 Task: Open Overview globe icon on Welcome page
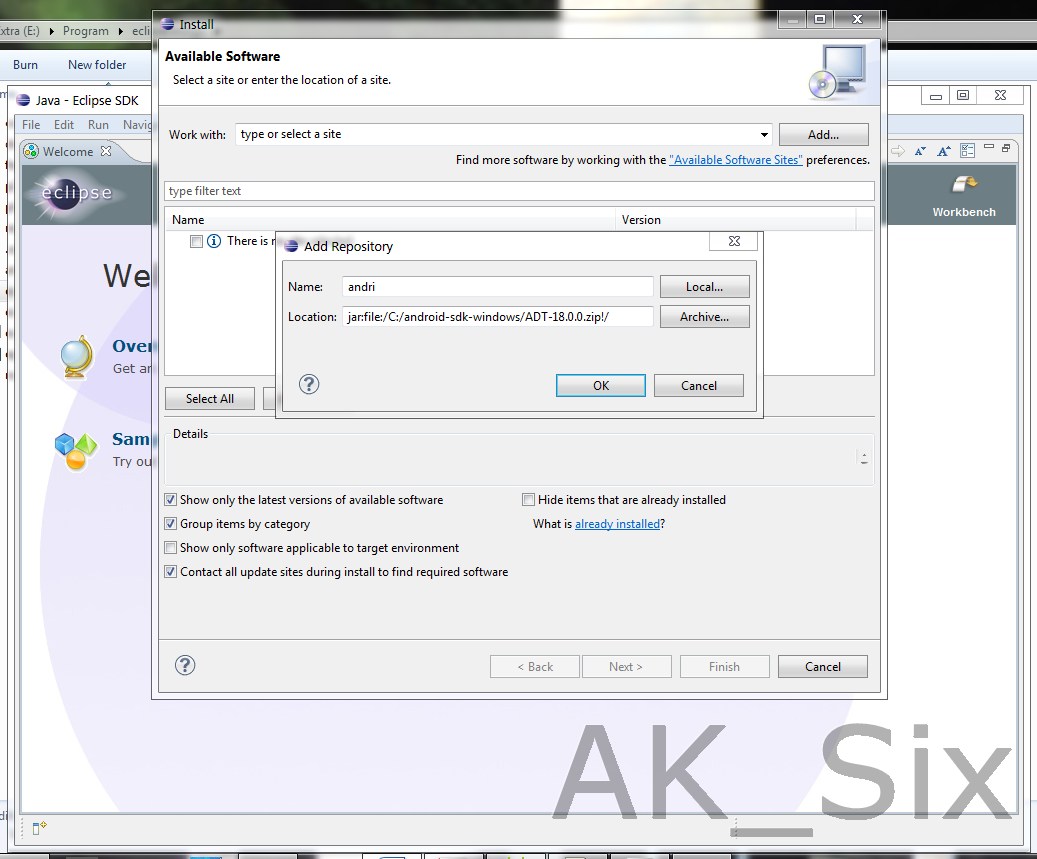tap(77, 357)
